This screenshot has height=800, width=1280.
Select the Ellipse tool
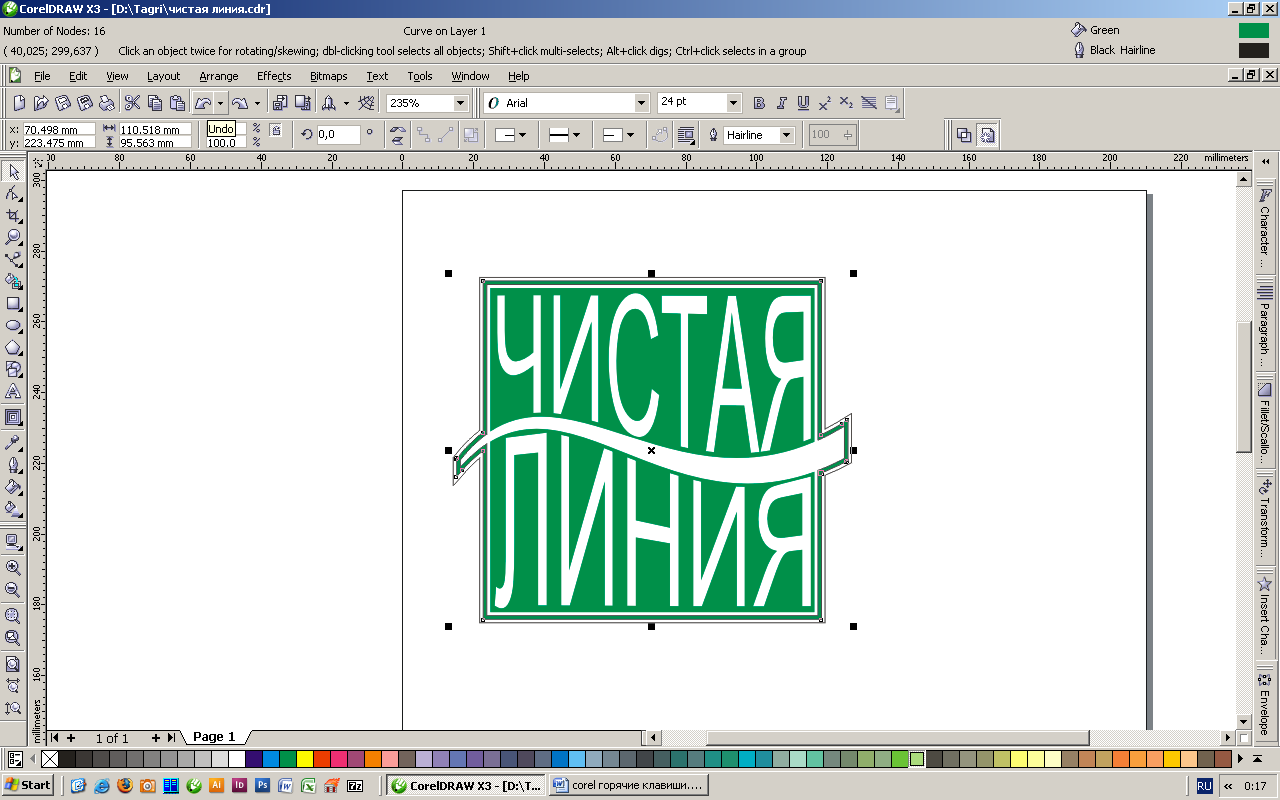(14, 325)
